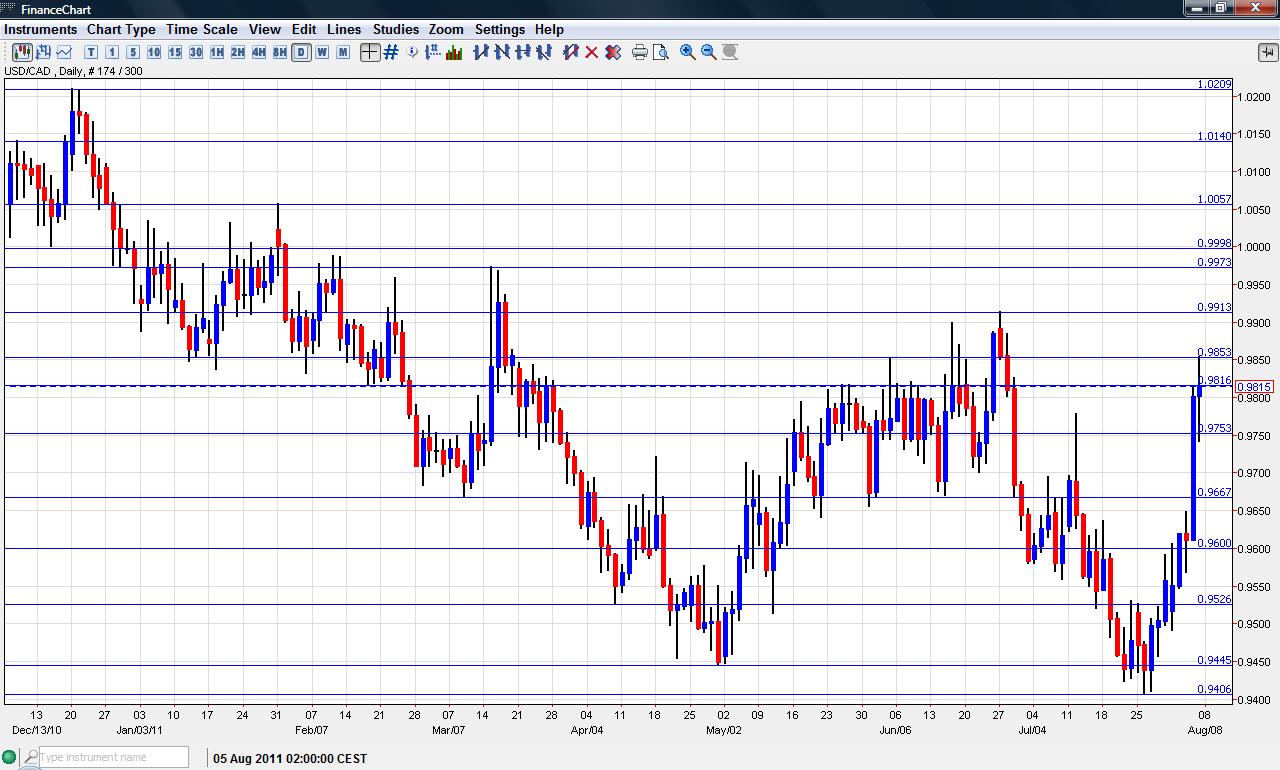Click the 1.0209 horizontal line label

coord(1214,84)
